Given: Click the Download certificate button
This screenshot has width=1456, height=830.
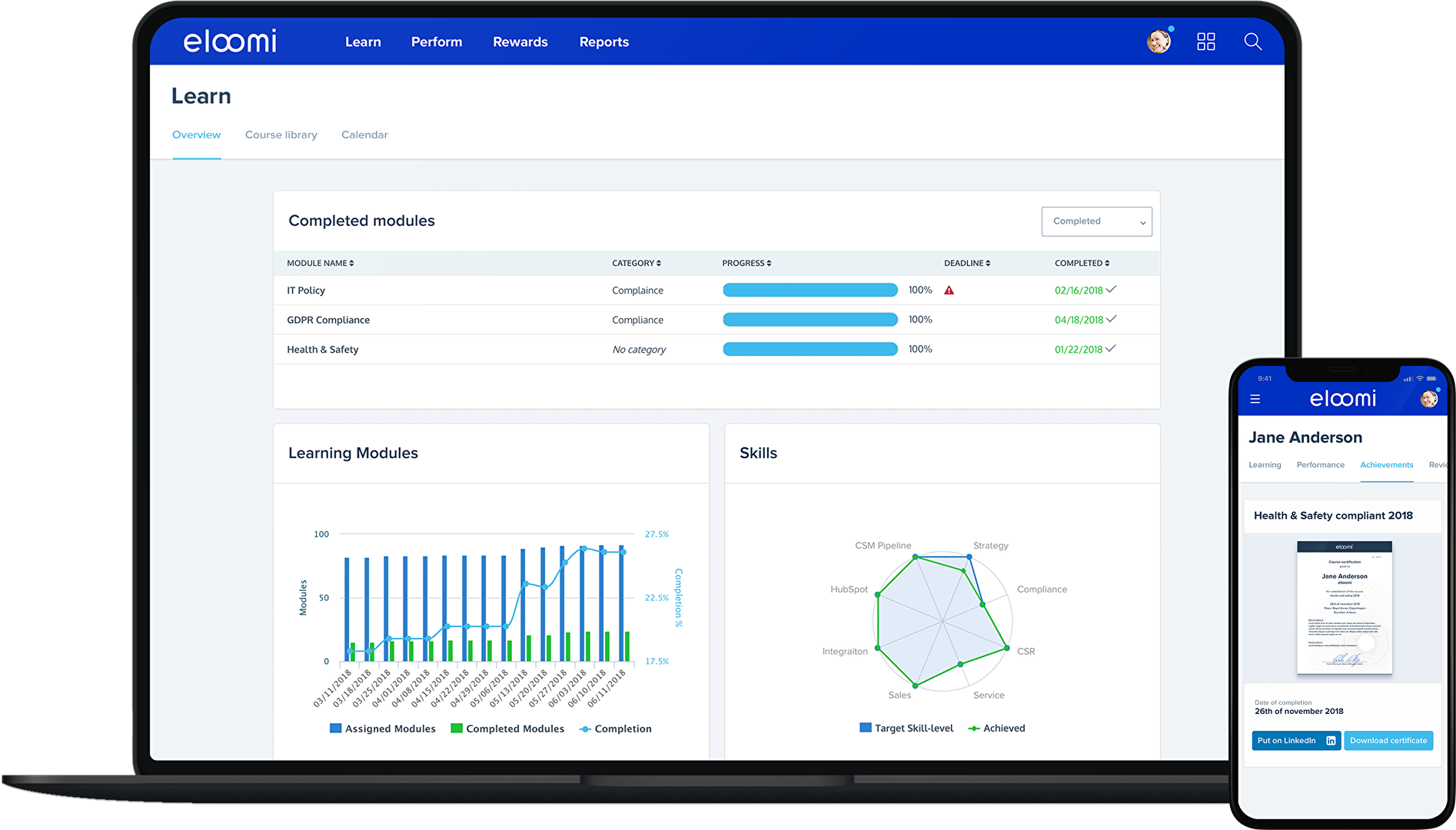Looking at the screenshot, I should tap(1388, 741).
